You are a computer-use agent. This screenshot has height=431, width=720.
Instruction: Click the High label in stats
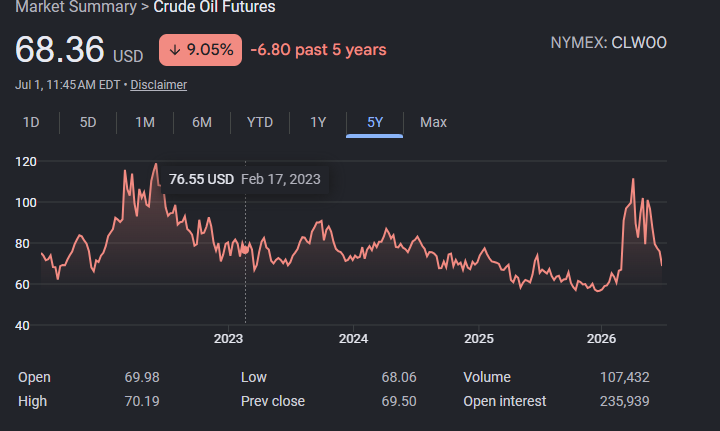pos(33,401)
